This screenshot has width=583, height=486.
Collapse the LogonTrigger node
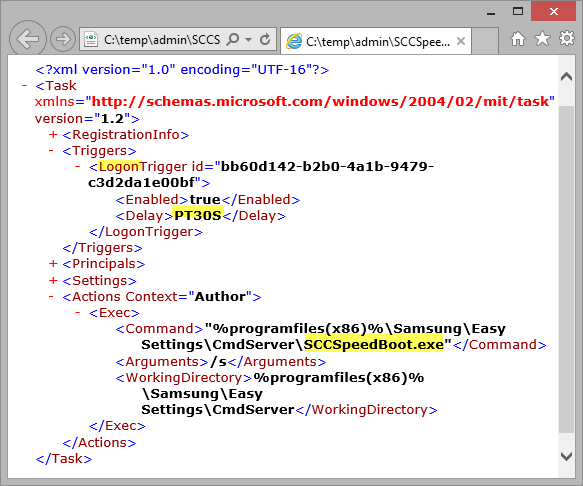coord(78,167)
